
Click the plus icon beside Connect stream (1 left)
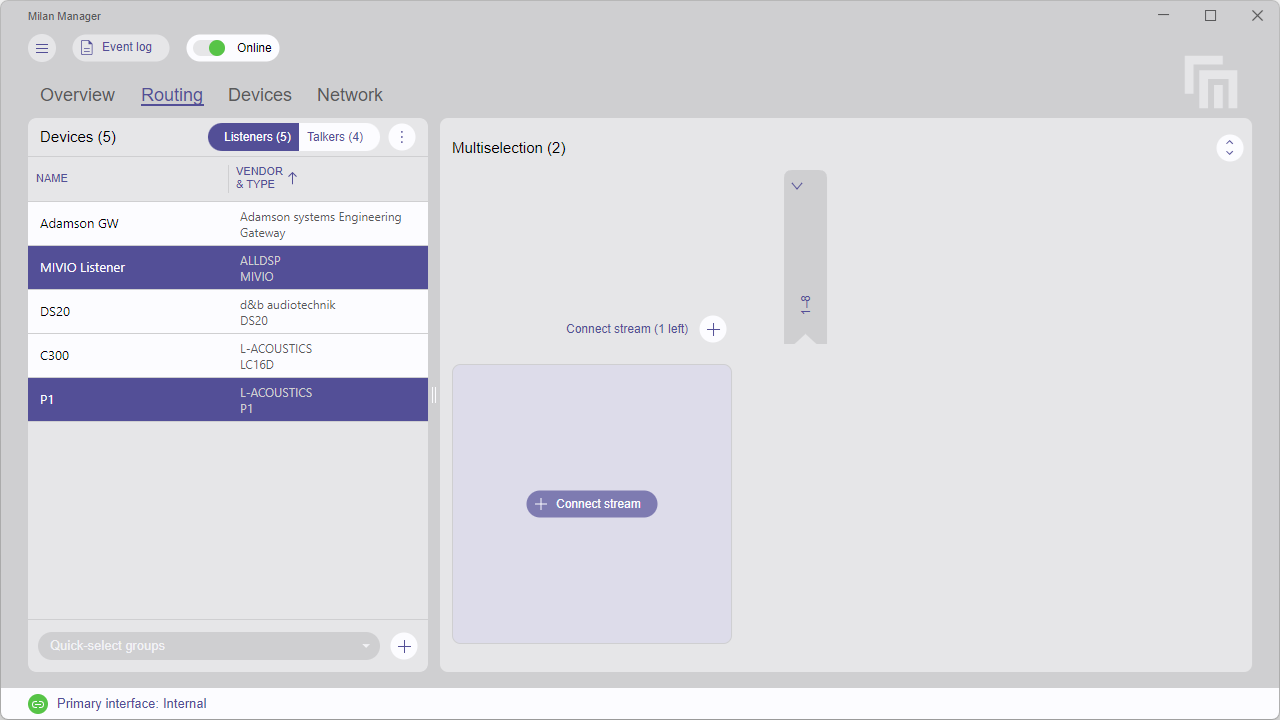click(x=713, y=328)
